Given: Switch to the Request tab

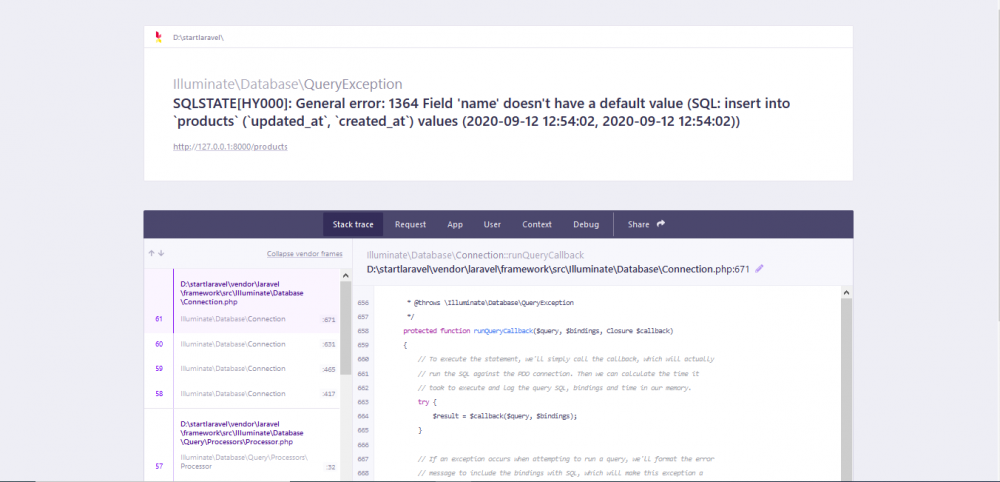Looking at the screenshot, I should [410, 224].
